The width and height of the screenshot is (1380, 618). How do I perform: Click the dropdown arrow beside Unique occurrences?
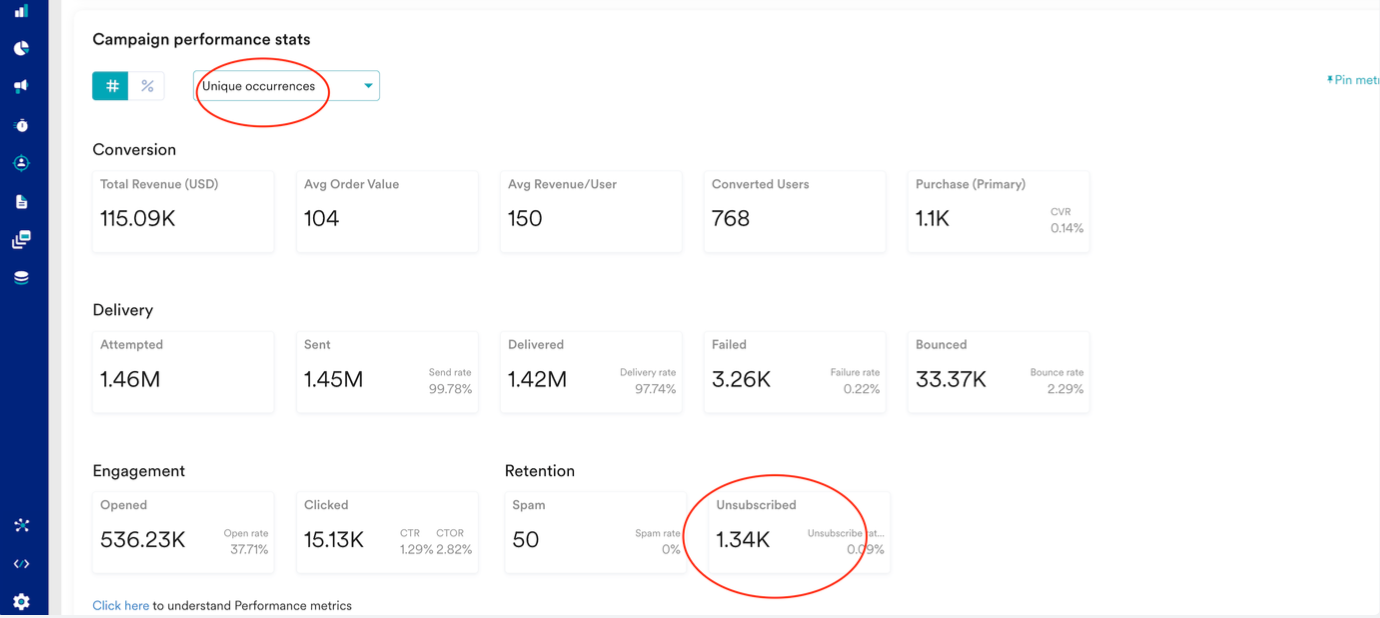368,86
